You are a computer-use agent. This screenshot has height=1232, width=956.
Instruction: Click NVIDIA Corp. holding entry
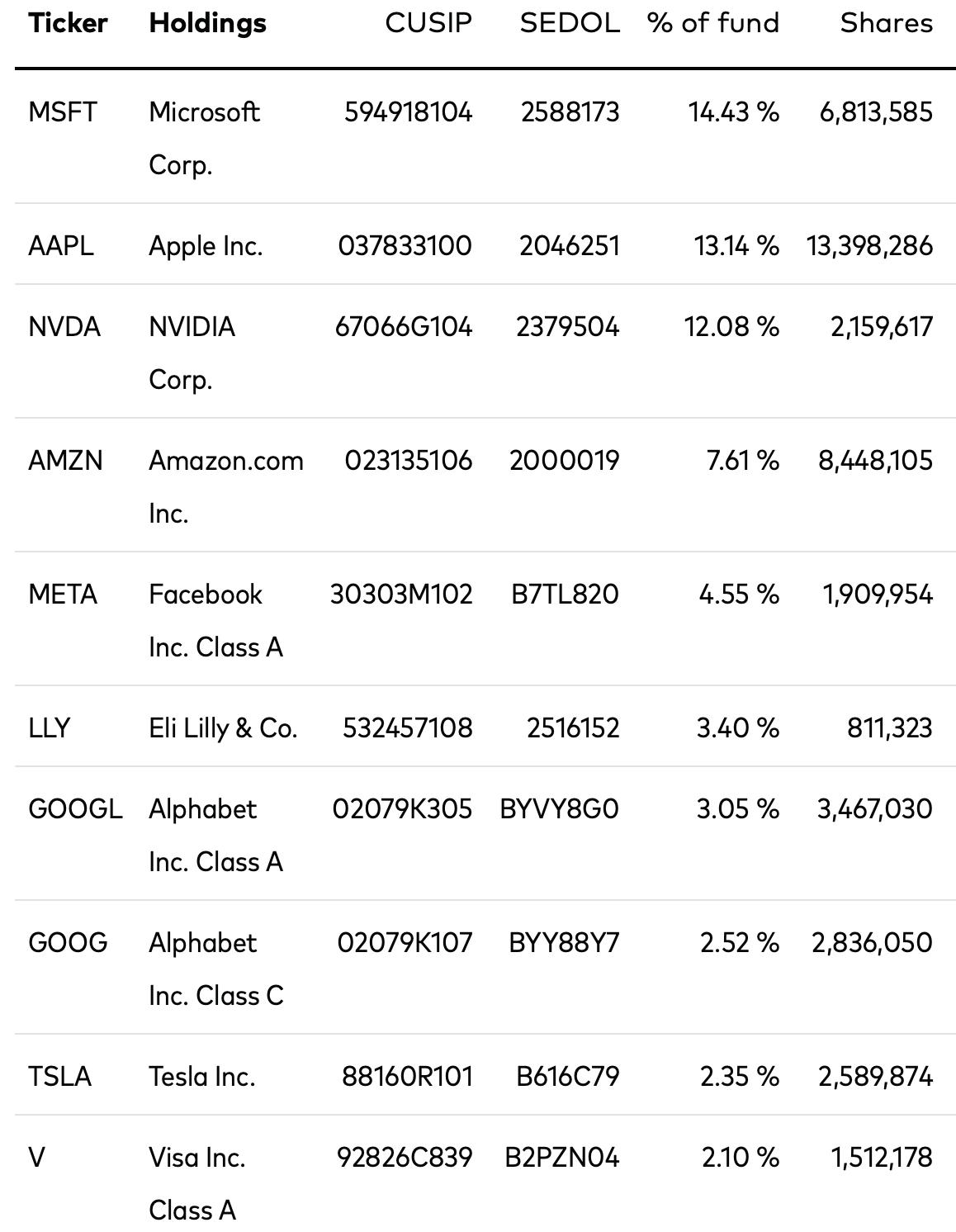(x=192, y=353)
